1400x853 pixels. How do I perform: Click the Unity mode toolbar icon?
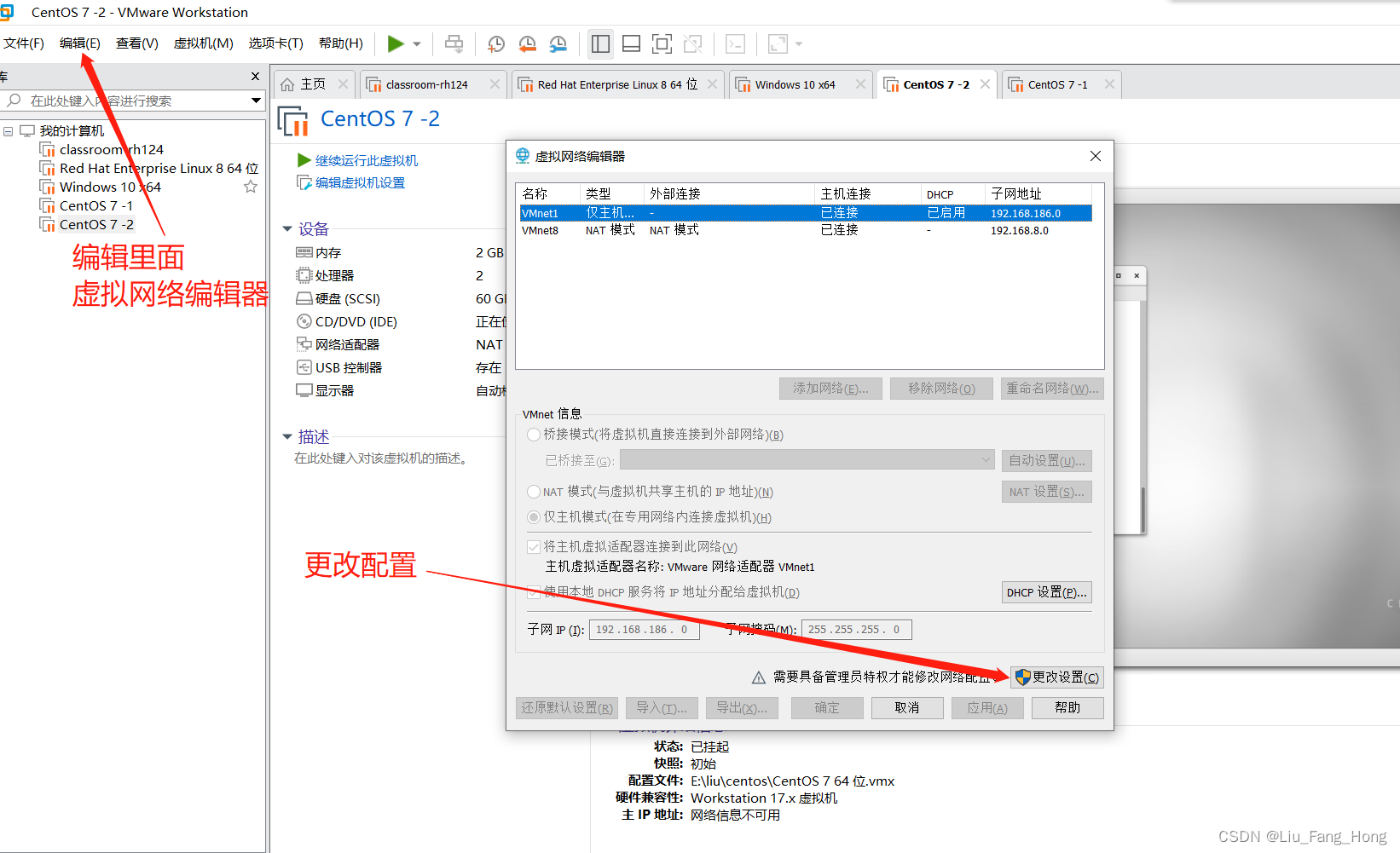[x=693, y=43]
